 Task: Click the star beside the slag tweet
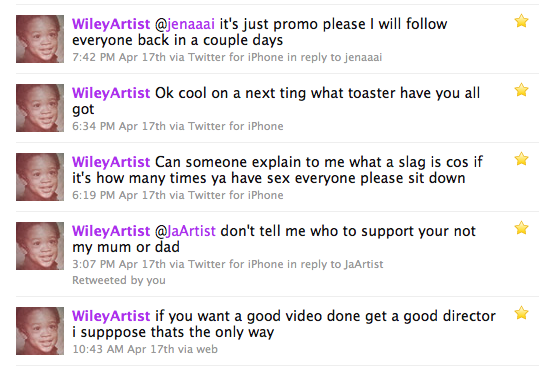tap(522, 159)
